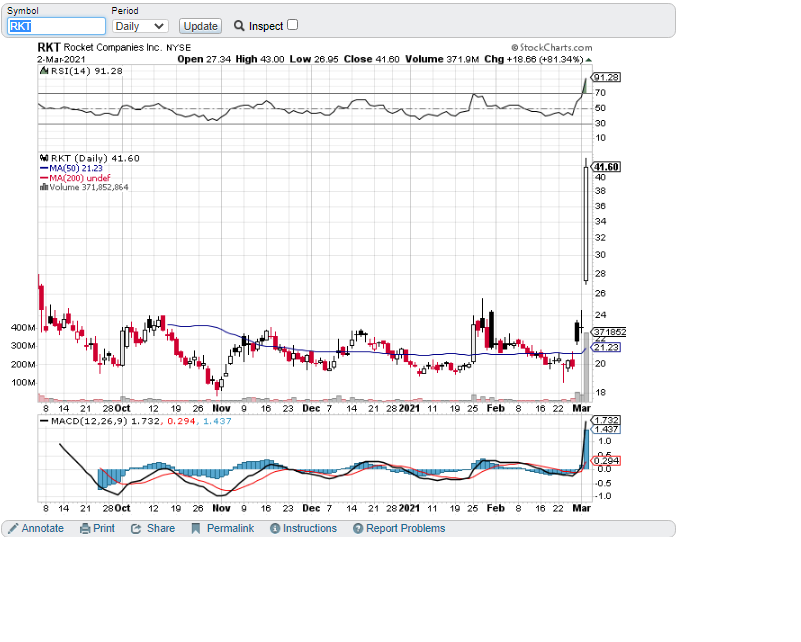
Task: Click the Share arrow icon
Action: [x=136, y=529]
